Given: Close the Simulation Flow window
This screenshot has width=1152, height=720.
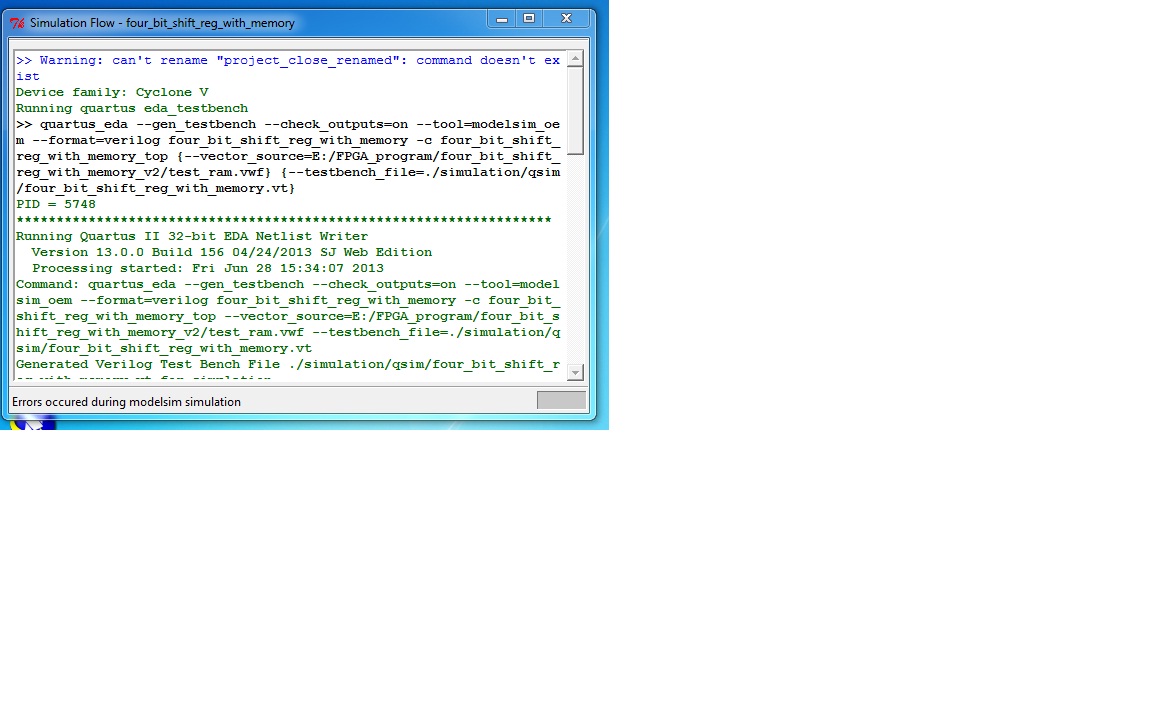Looking at the screenshot, I should coord(566,19).
